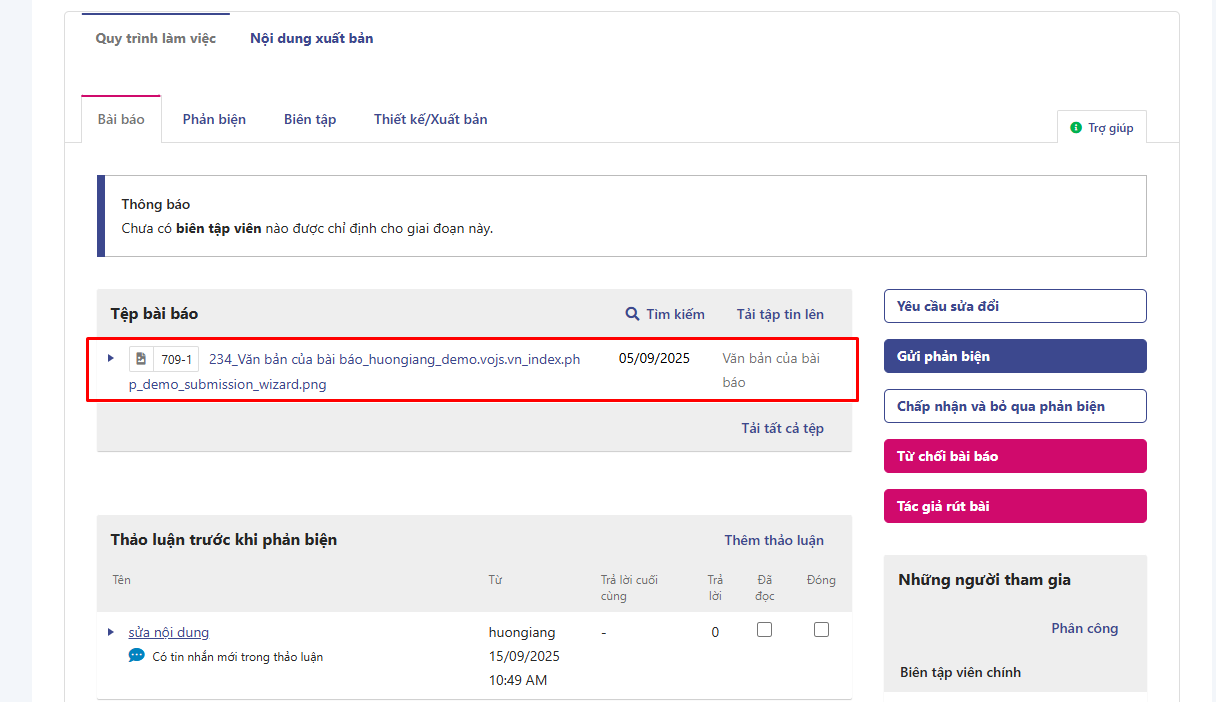Viewport: 1216px width, 702px height.
Task: Click the Thêm thảo luận link
Action: pos(774,540)
